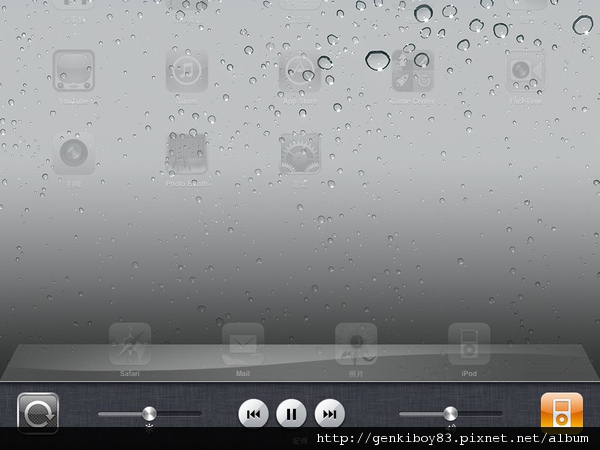Open the Camera app icon
The image size is (600, 450).
click(x=74, y=154)
